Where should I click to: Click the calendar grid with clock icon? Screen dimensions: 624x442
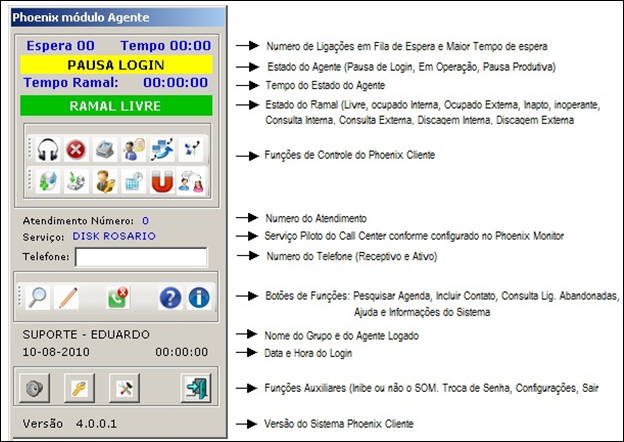coord(133,181)
